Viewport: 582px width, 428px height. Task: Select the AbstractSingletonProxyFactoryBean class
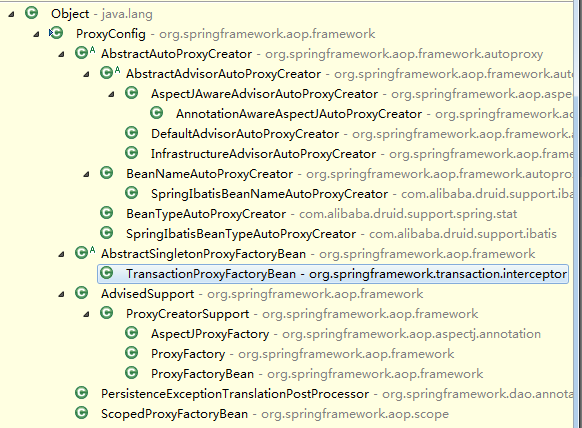(x=203, y=254)
